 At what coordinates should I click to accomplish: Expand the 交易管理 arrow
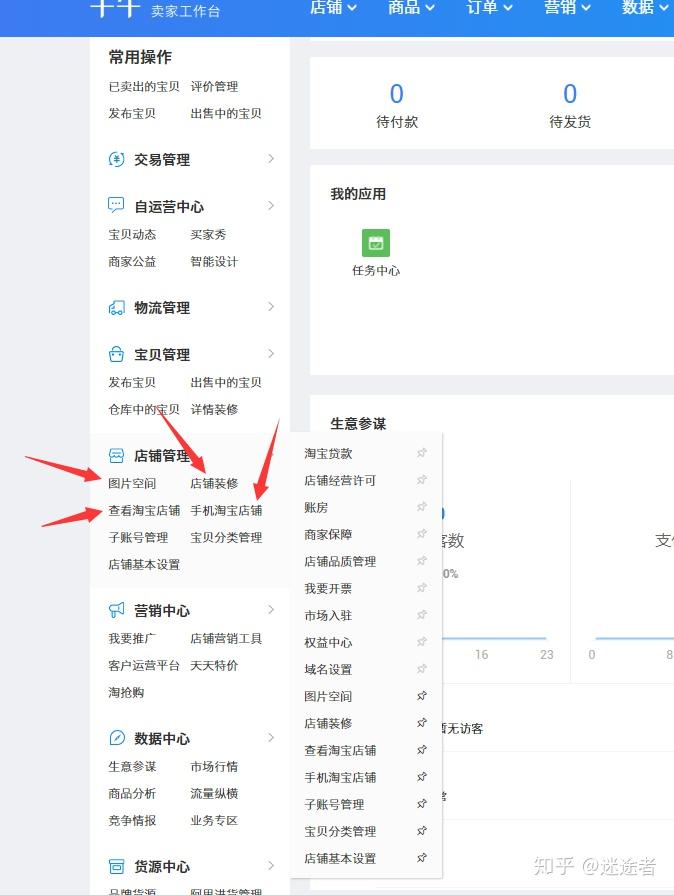271,159
